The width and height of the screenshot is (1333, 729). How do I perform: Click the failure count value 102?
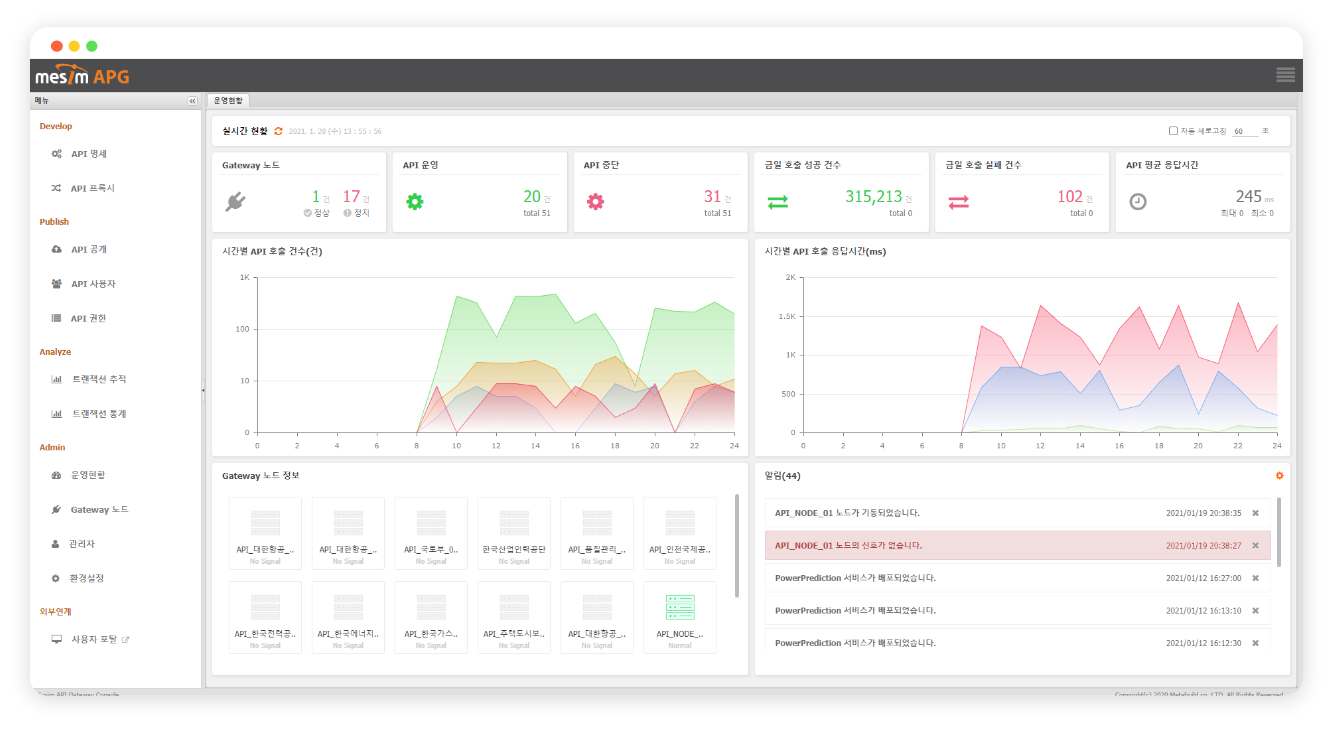coord(1070,197)
